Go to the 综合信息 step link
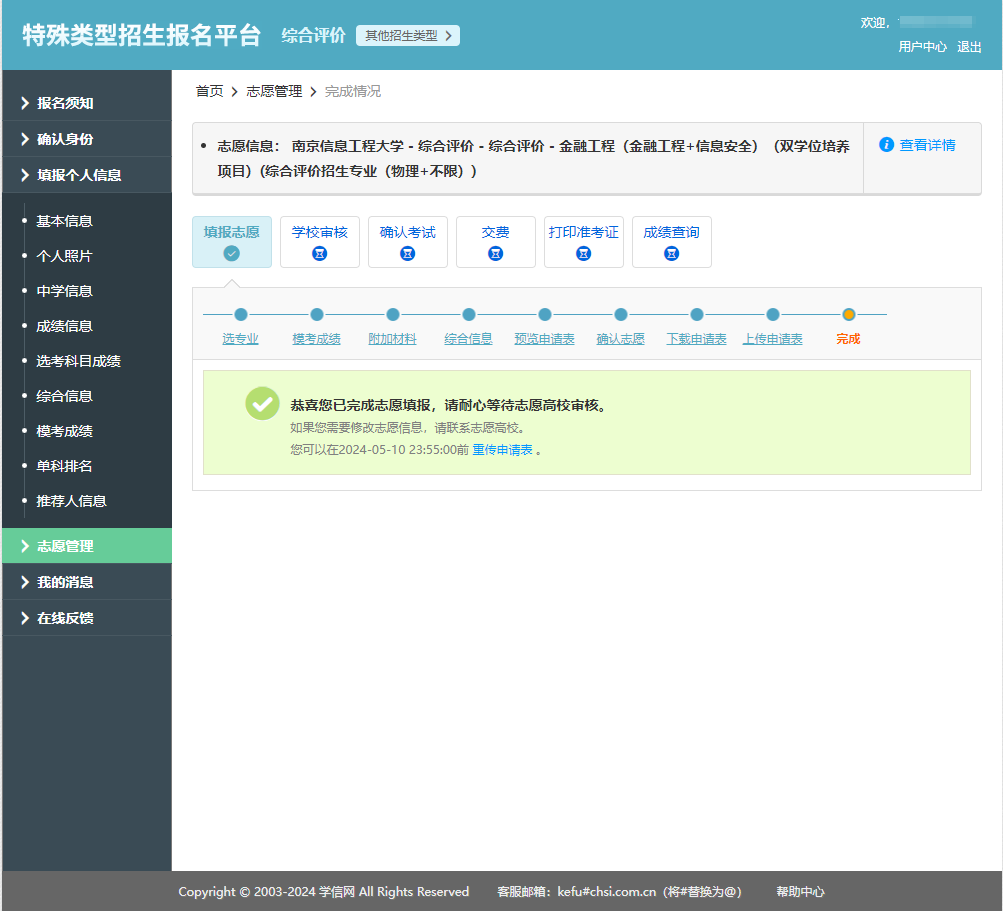 pyautogui.click(x=468, y=339)
